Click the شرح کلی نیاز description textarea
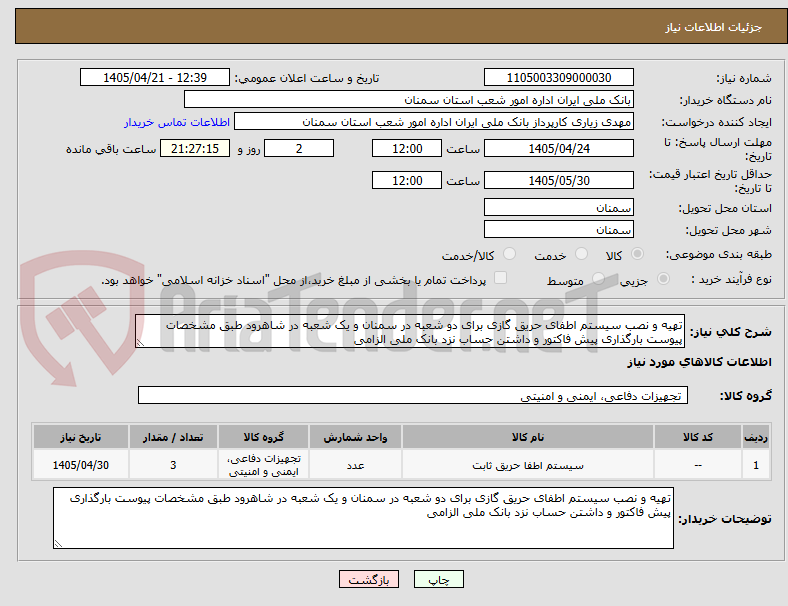 click(x=410, y=332)
